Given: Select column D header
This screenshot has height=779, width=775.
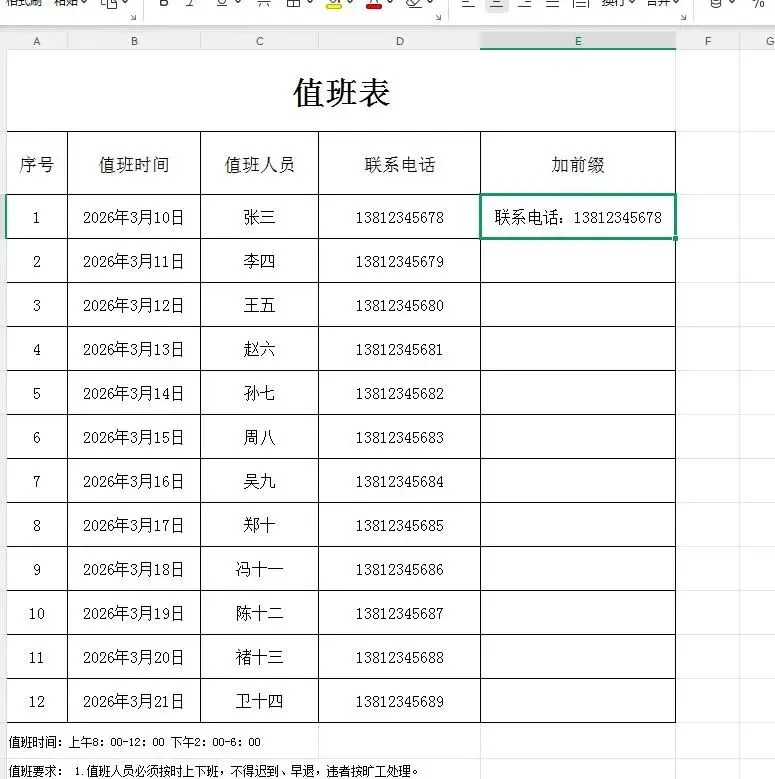Looking at the screenshot, I should click(x=399, y=41).
